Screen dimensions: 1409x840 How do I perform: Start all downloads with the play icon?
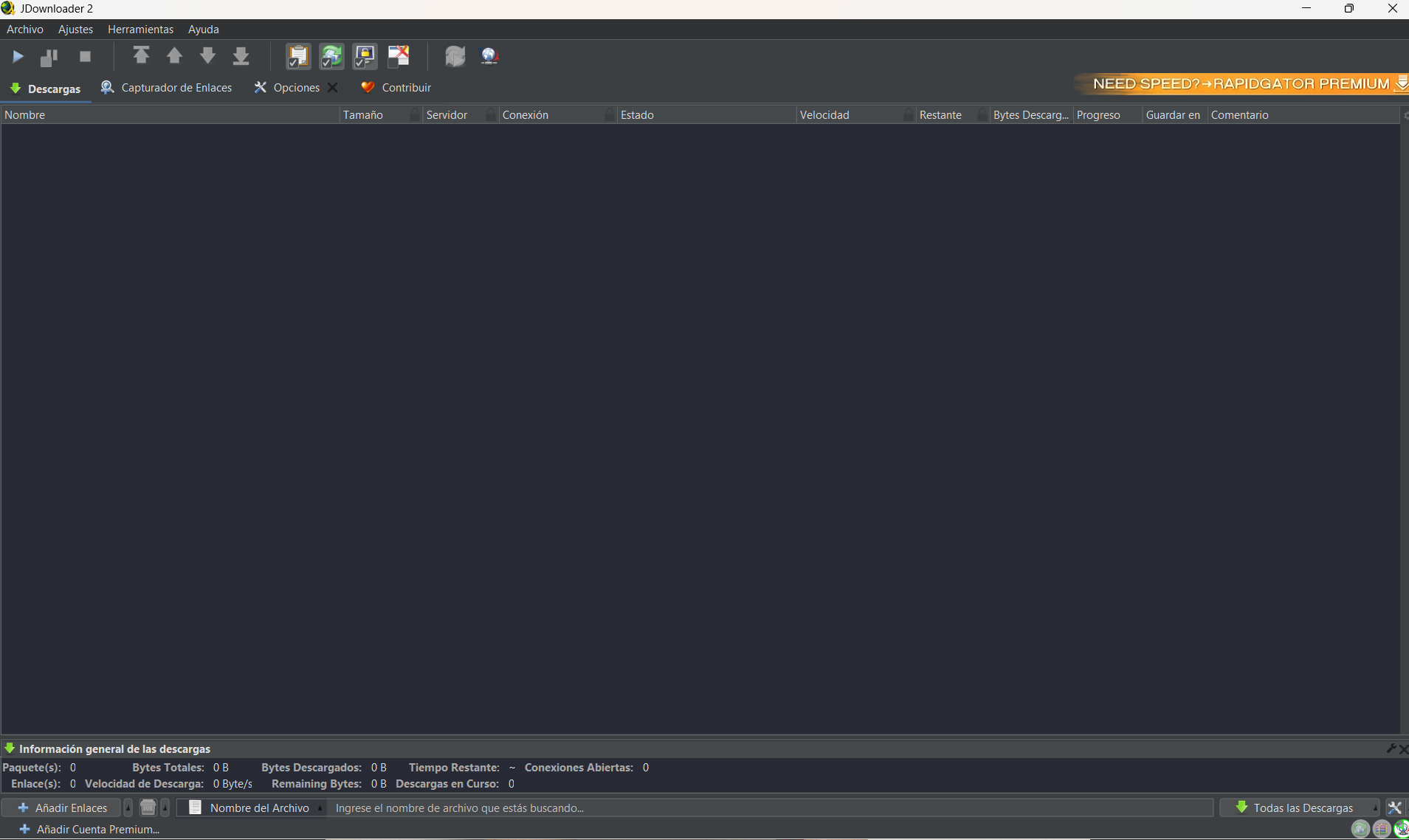18,57
